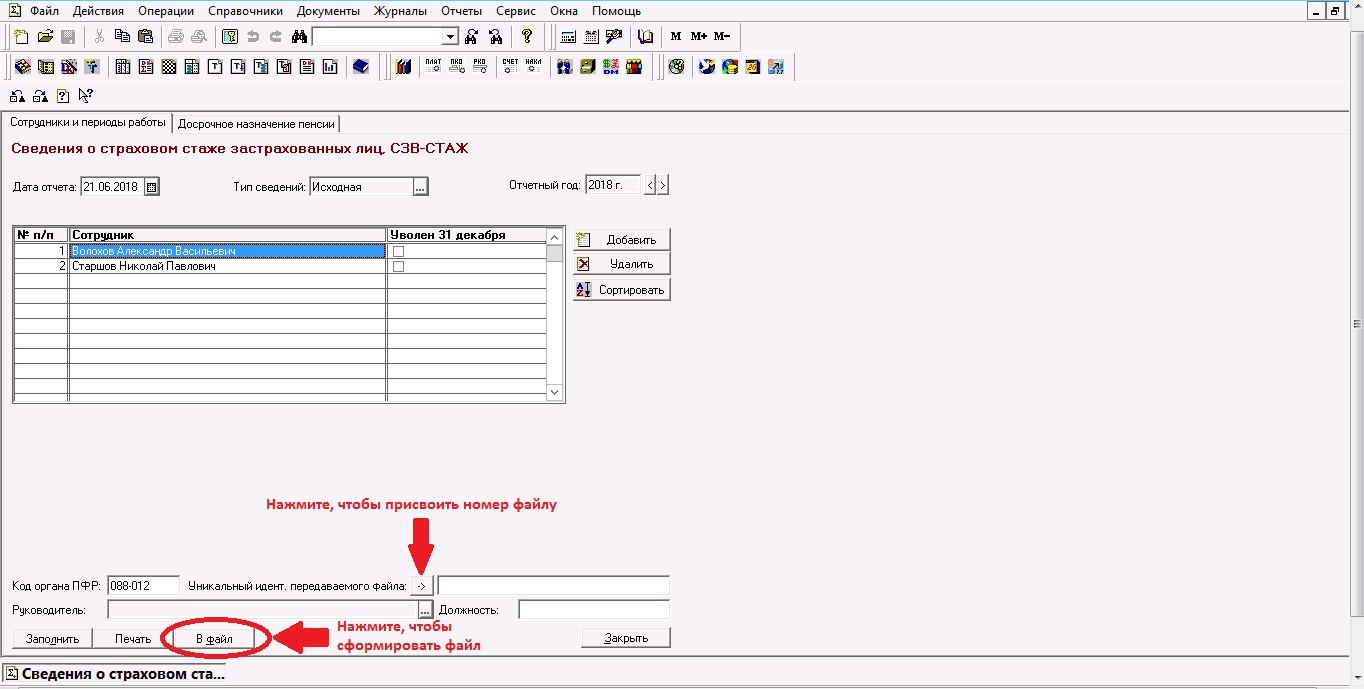This screenshot has height=689, width=1364.
Task: Open the search combo box dropdown arrow
Action: pyautogui.click(x=450, y=37)
